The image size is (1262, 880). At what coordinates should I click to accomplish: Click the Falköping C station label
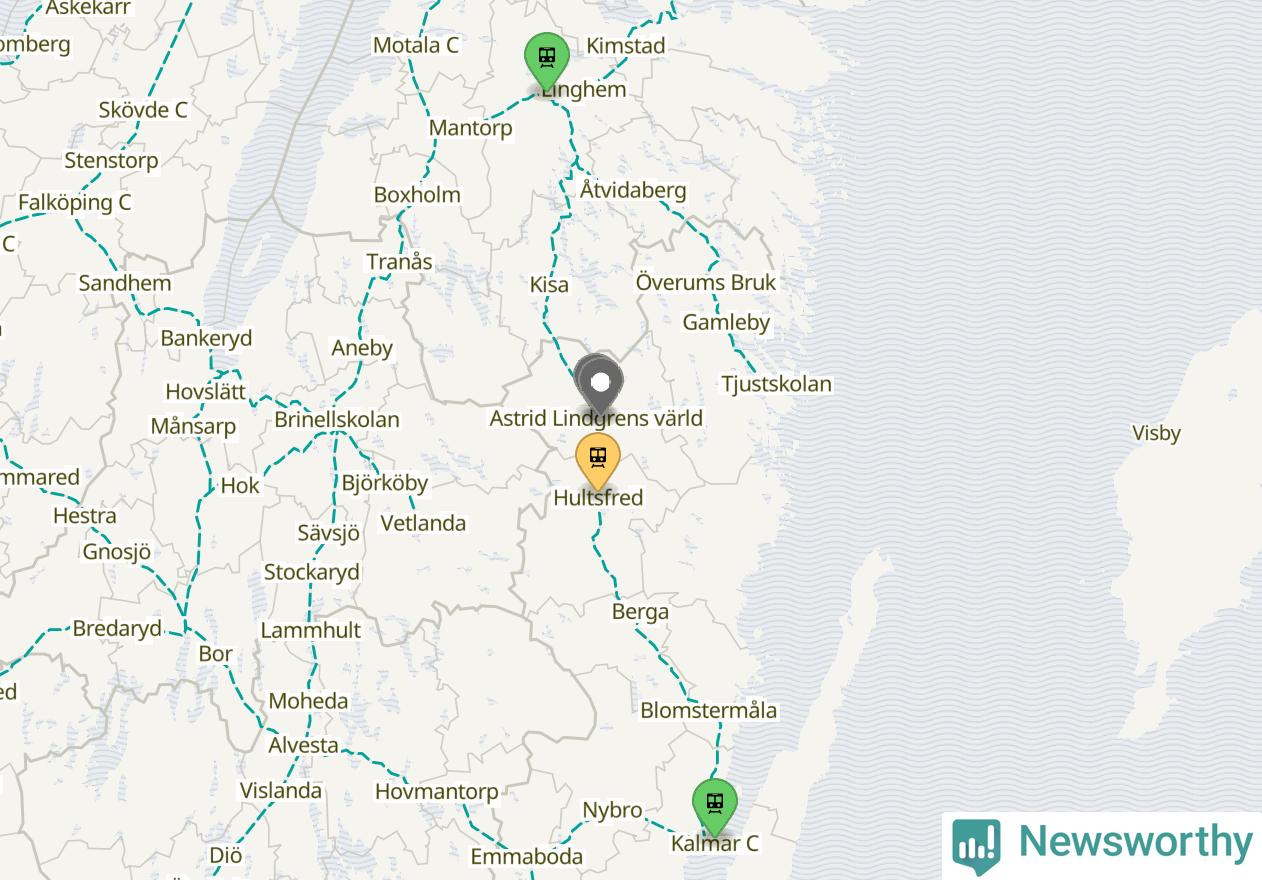coord(75,202)
